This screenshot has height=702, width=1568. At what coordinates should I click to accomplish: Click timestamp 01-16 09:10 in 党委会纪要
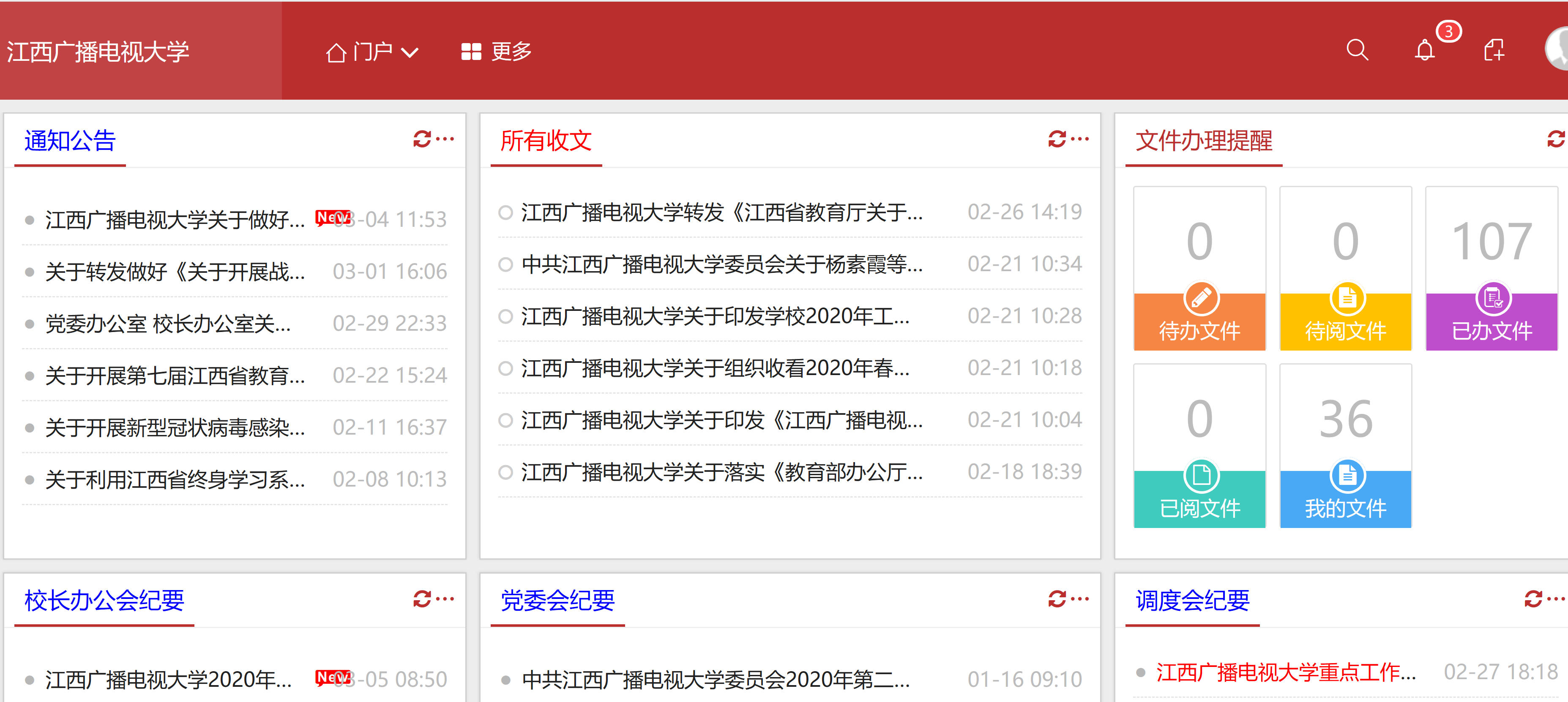tap(1025, 679)
